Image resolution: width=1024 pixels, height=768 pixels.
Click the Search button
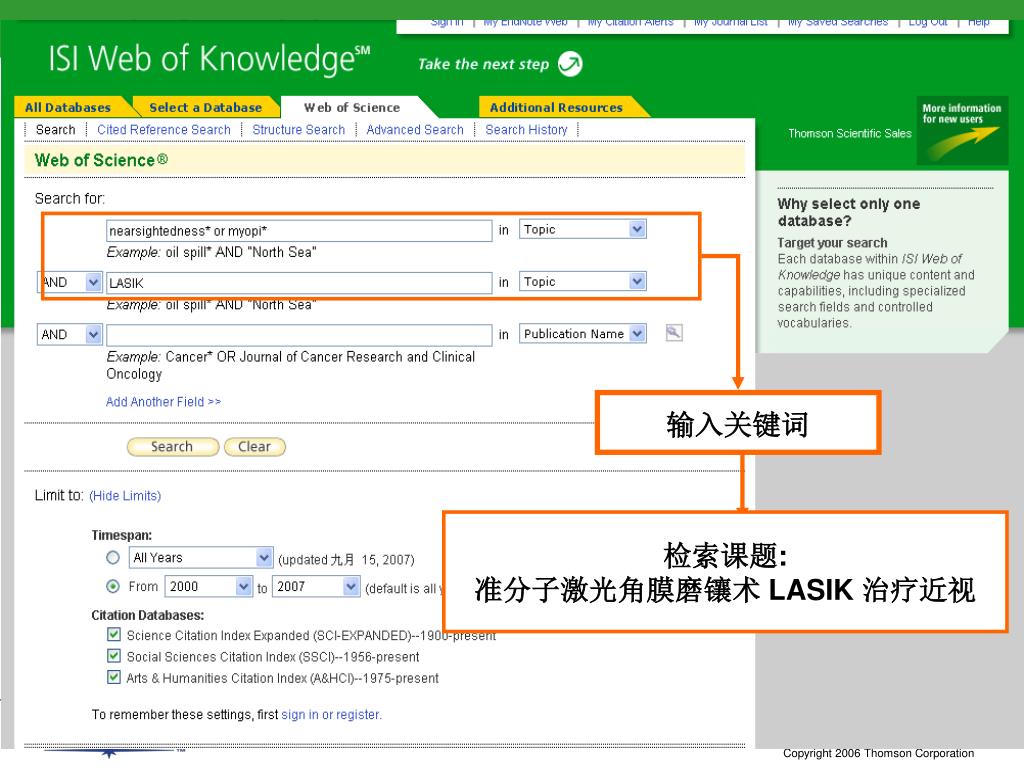coord(172,447)
